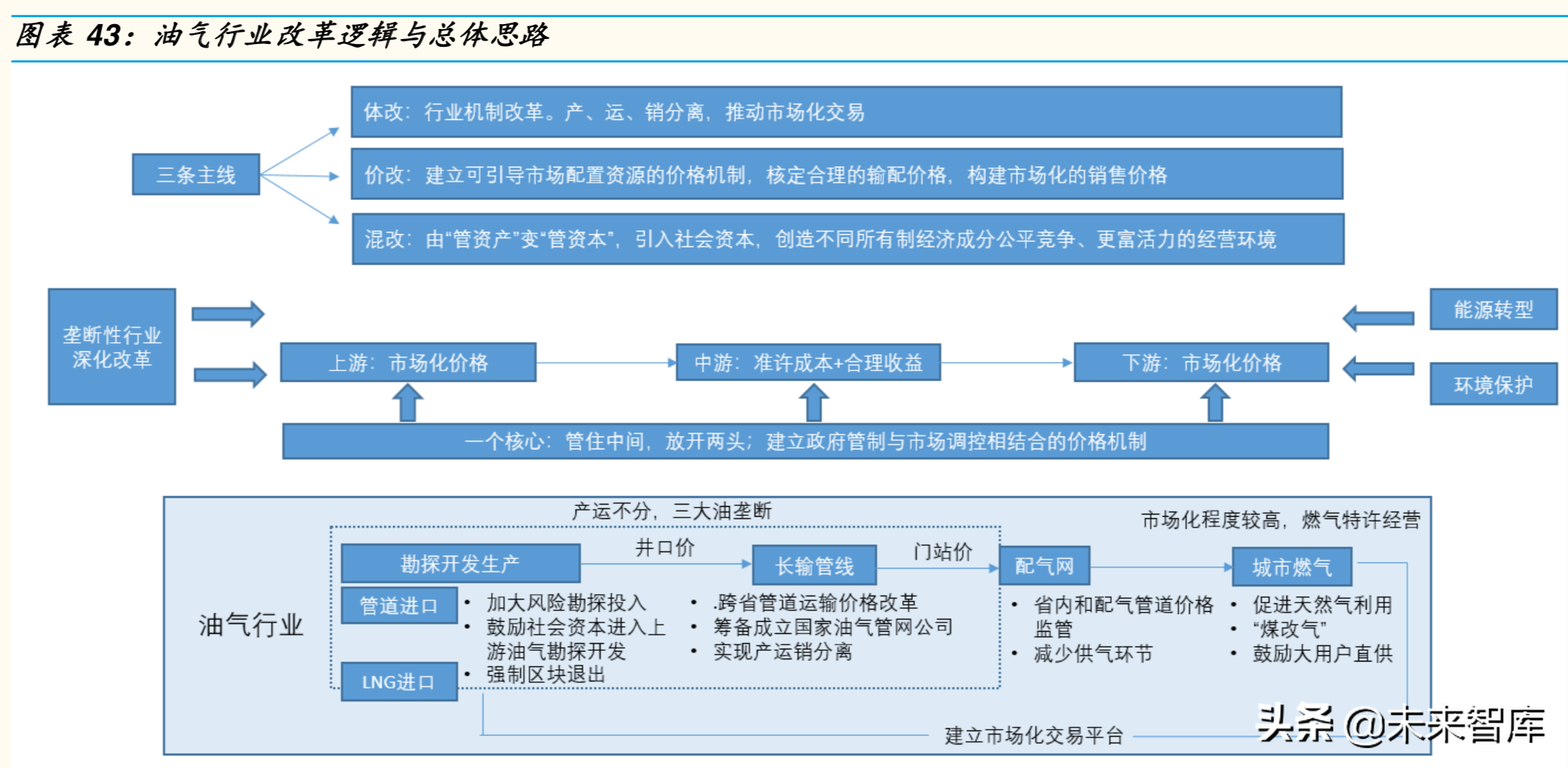Select the 配气网 box
The width and height of the screenshot is (1568, 768).
point(1044,566)
